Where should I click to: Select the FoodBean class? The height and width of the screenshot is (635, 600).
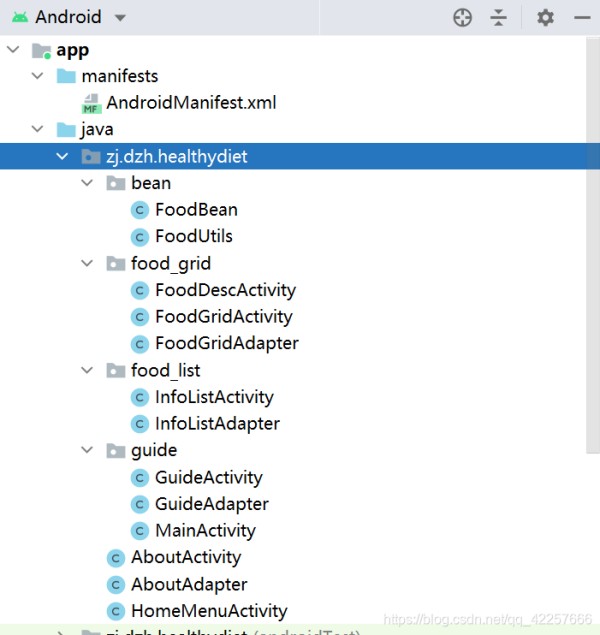(x=196, y=210)
